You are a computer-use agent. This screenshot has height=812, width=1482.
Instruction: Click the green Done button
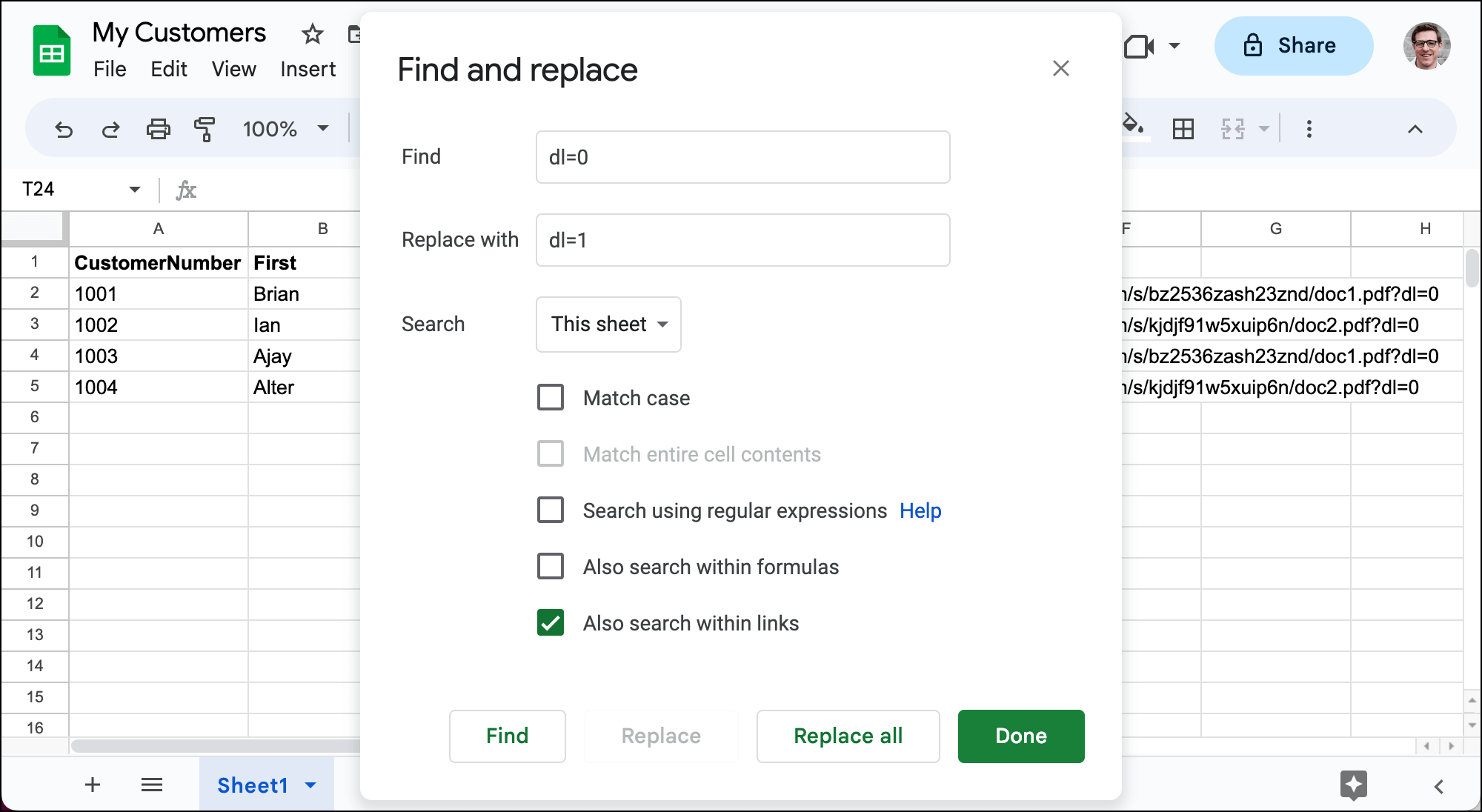point(1021,736)
